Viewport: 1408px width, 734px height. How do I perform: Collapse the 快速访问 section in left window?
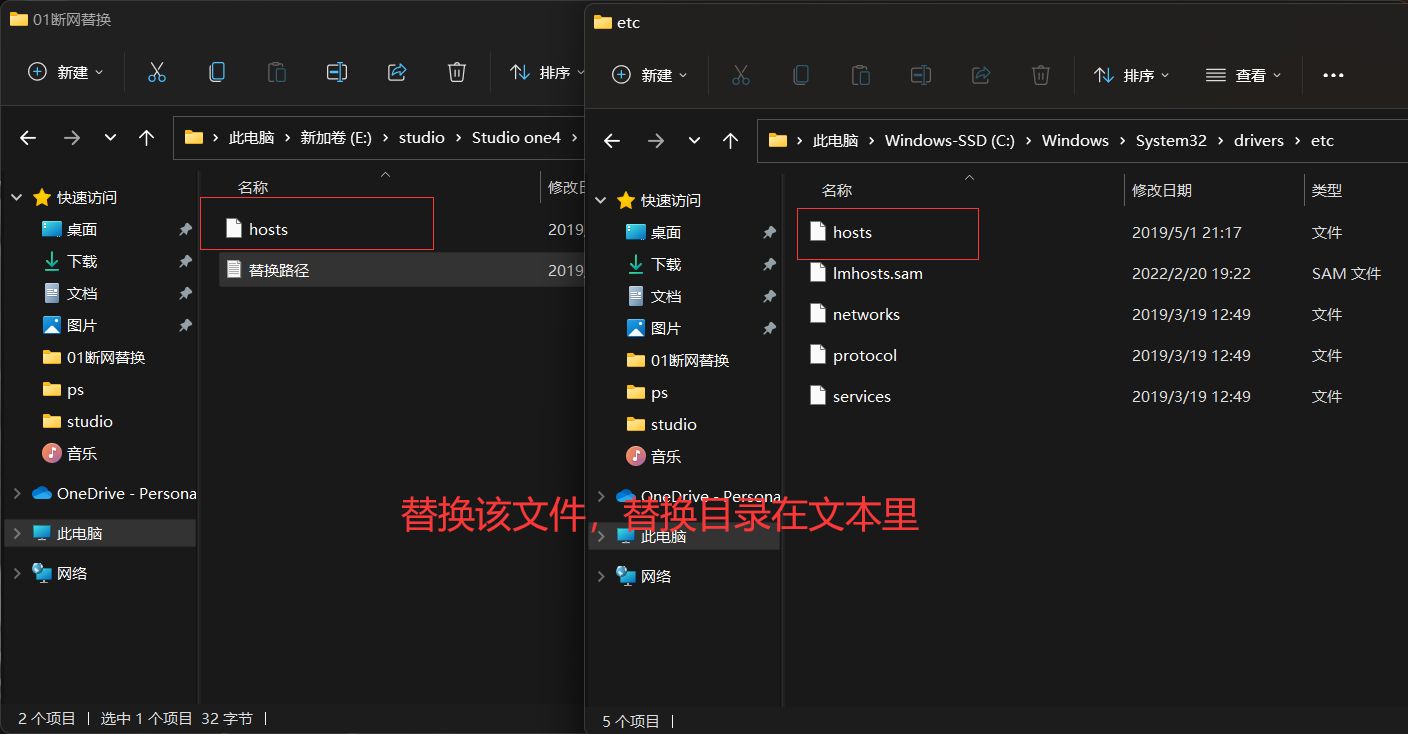[17, 198]
